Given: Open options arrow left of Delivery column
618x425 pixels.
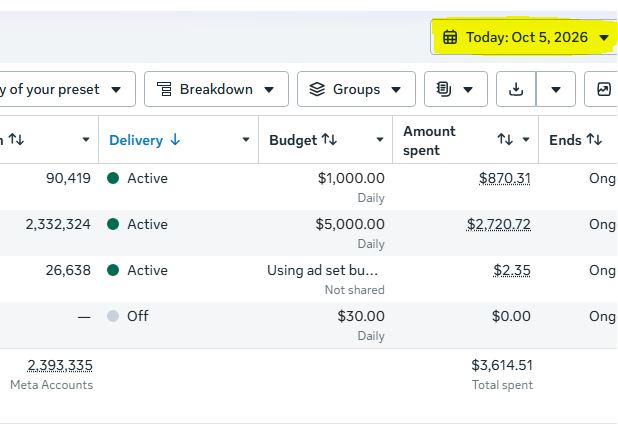Looking at the screenshot, I should coord(86,140).
